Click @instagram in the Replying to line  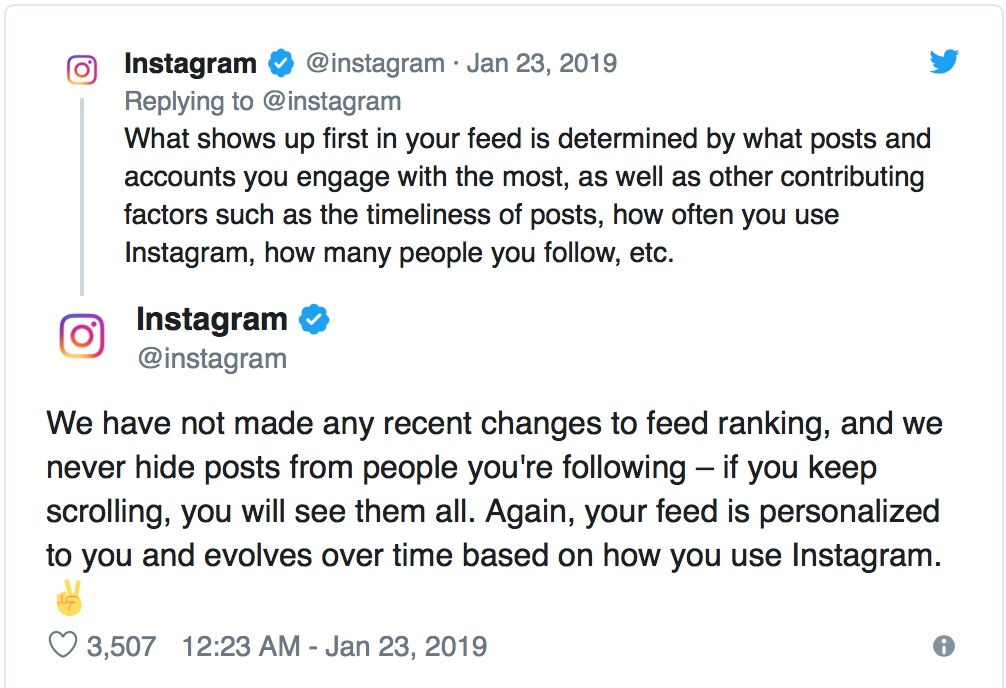point(332,101)
